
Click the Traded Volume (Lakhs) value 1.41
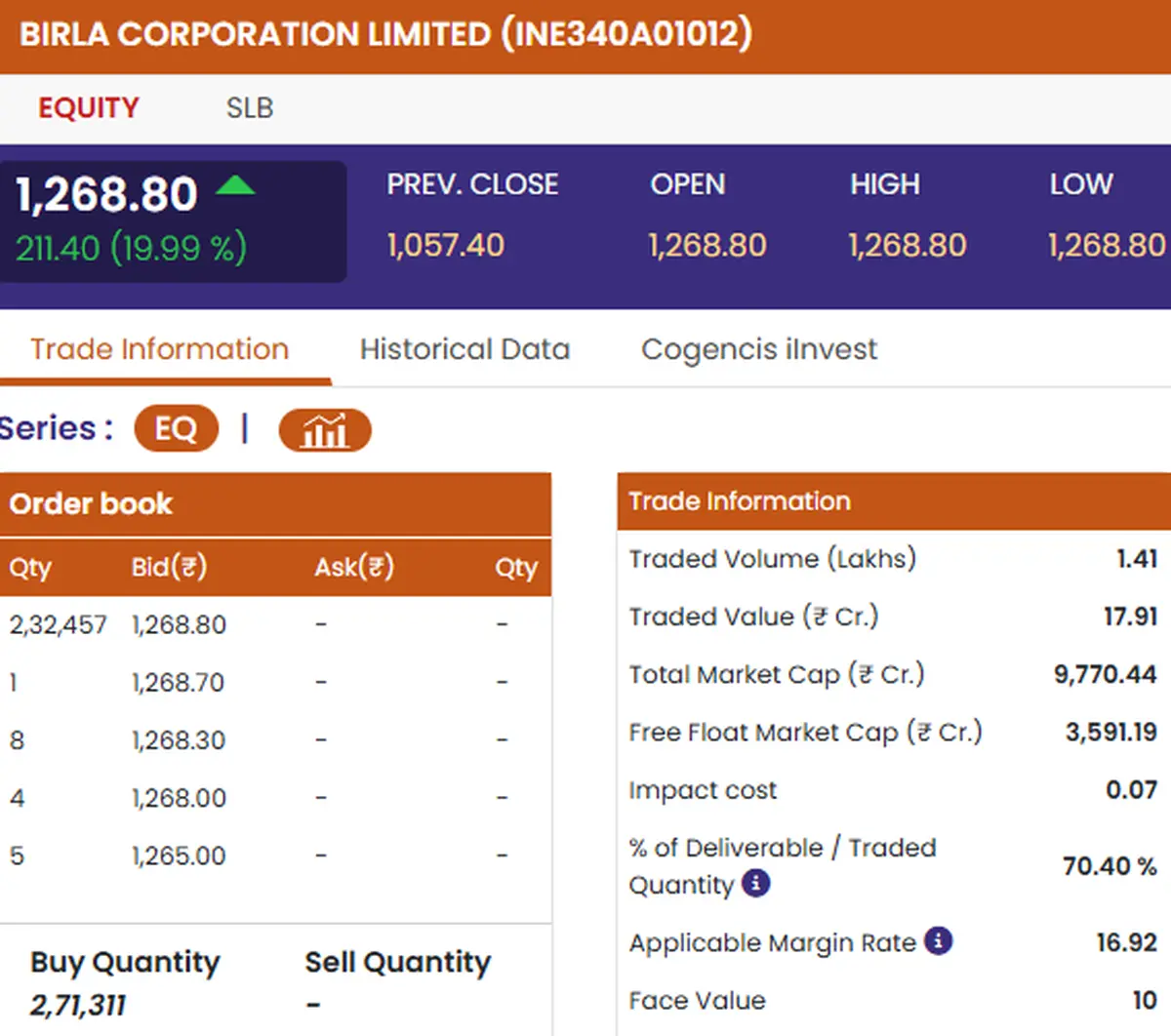click(1137, 559)
